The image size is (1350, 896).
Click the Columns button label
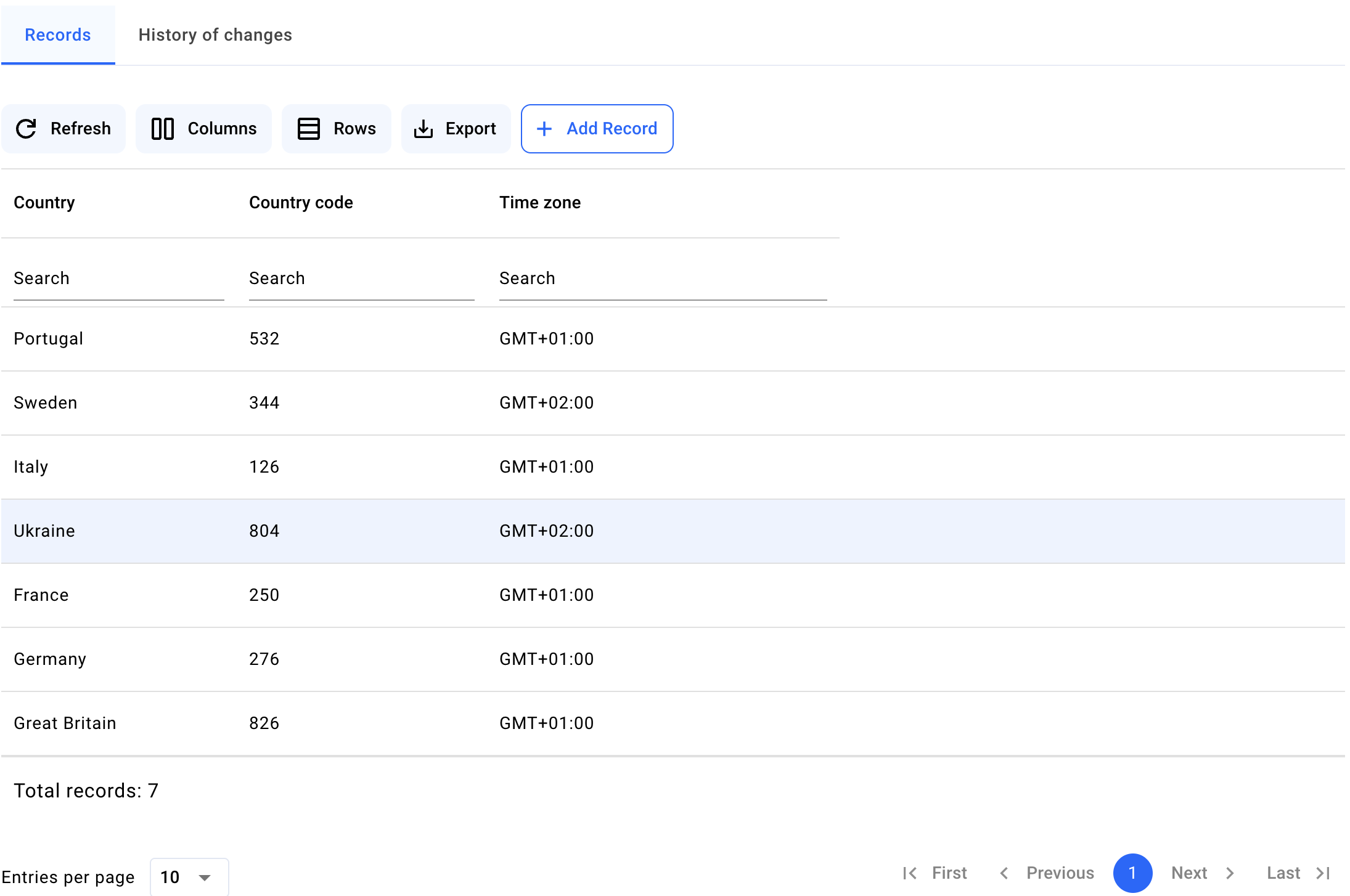(222, 129)
